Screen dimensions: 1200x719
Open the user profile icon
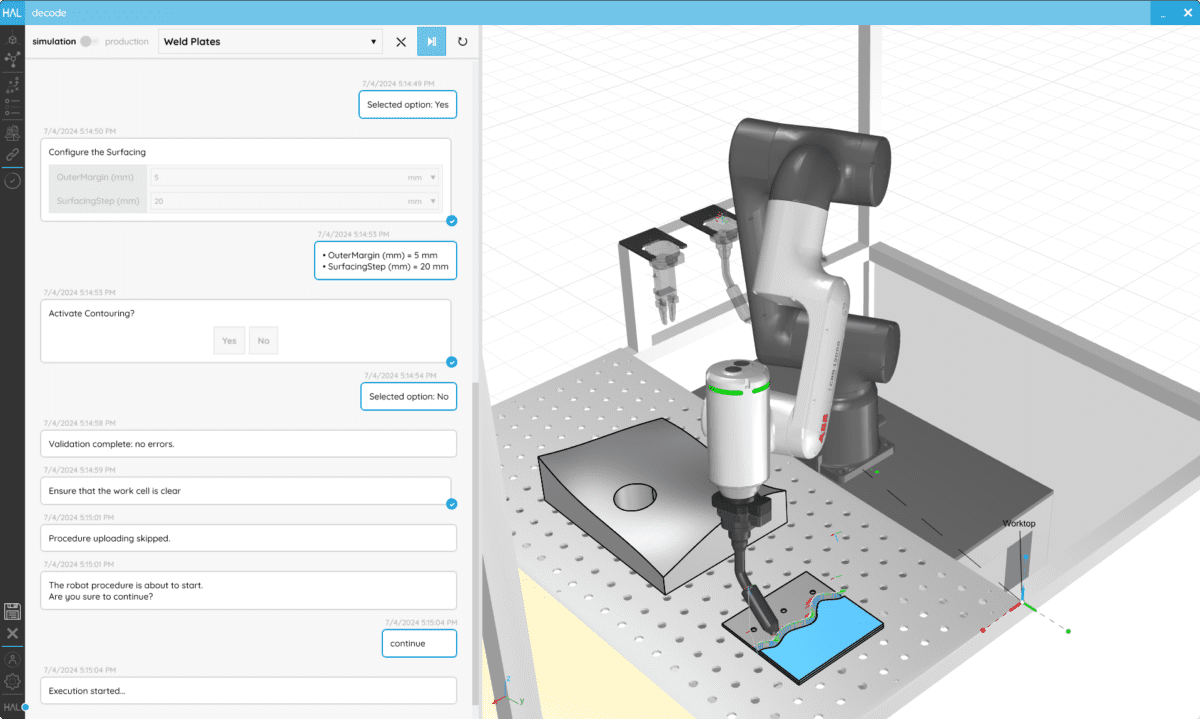(12, 659)
